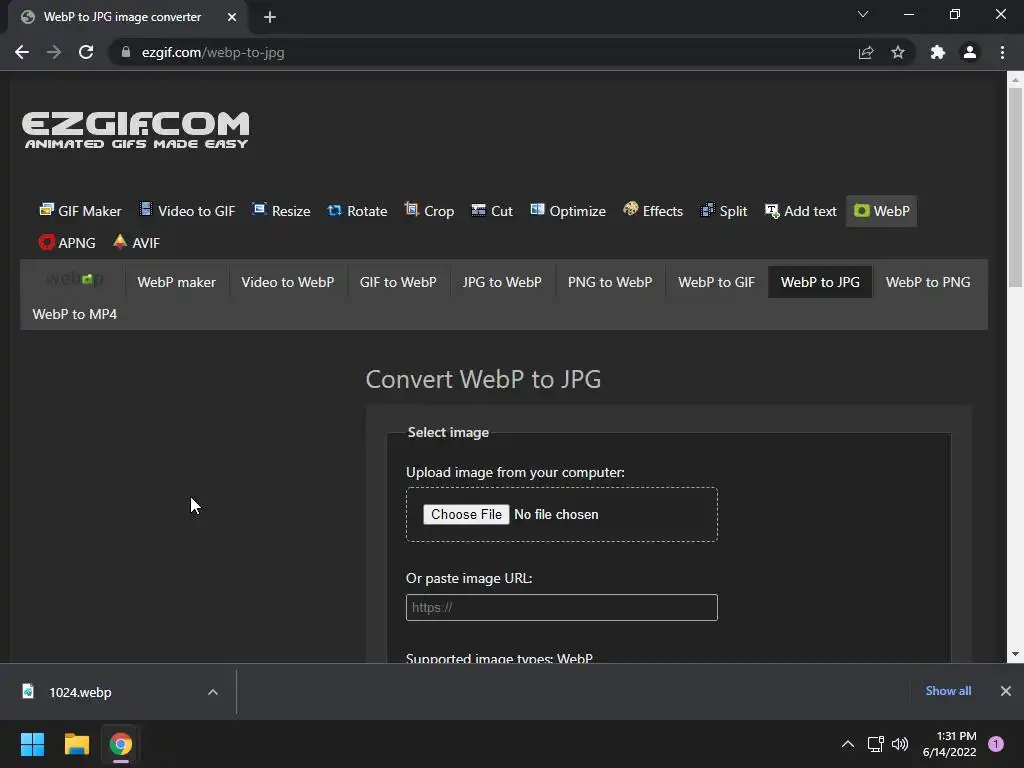Open the network settings tray icon
Screen dimensions: 1024x768
[x=875, y=744]
